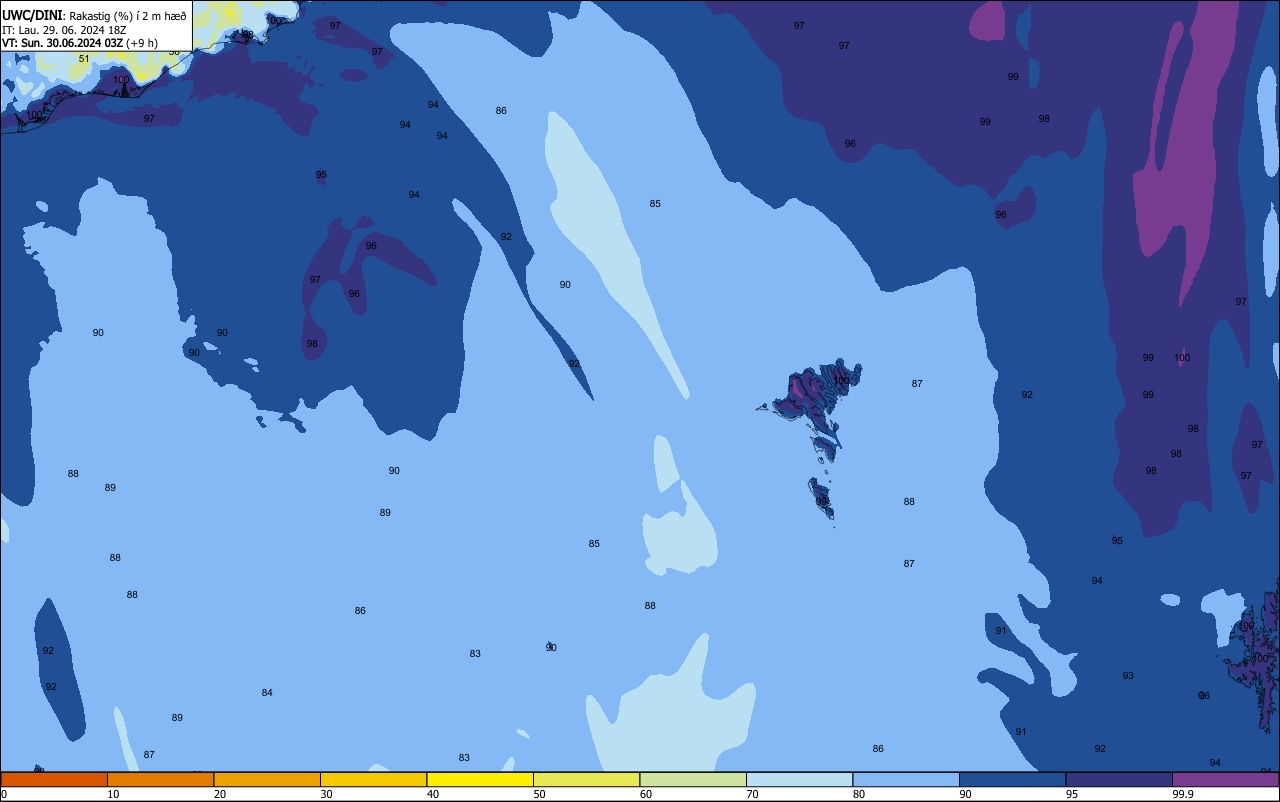Select the 'IT: Lau. 29. 06. 2024 18Z' line
The height and width of the screenshot is (802, 1280).
click(x=64, y=30)
